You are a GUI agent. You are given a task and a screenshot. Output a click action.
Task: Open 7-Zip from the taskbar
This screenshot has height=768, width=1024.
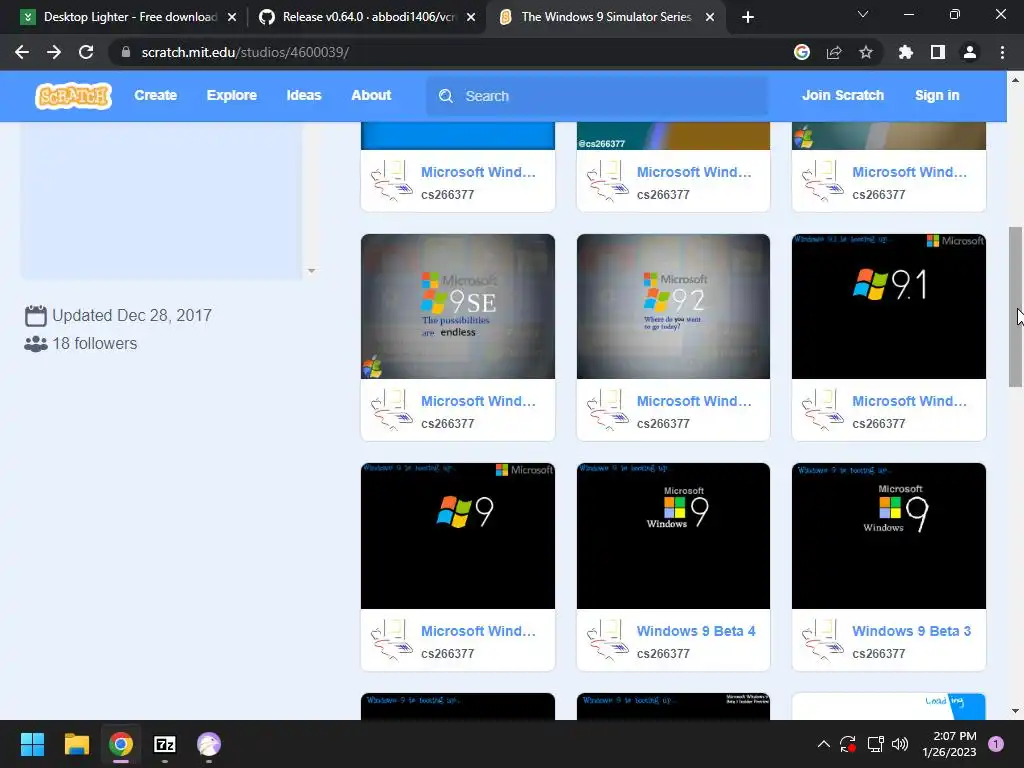coord(165,744)
